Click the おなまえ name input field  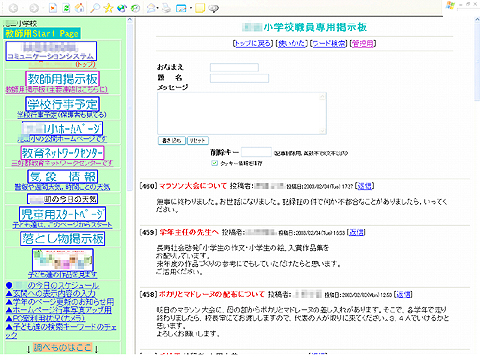pyautogui.click(x=234, y=67)
